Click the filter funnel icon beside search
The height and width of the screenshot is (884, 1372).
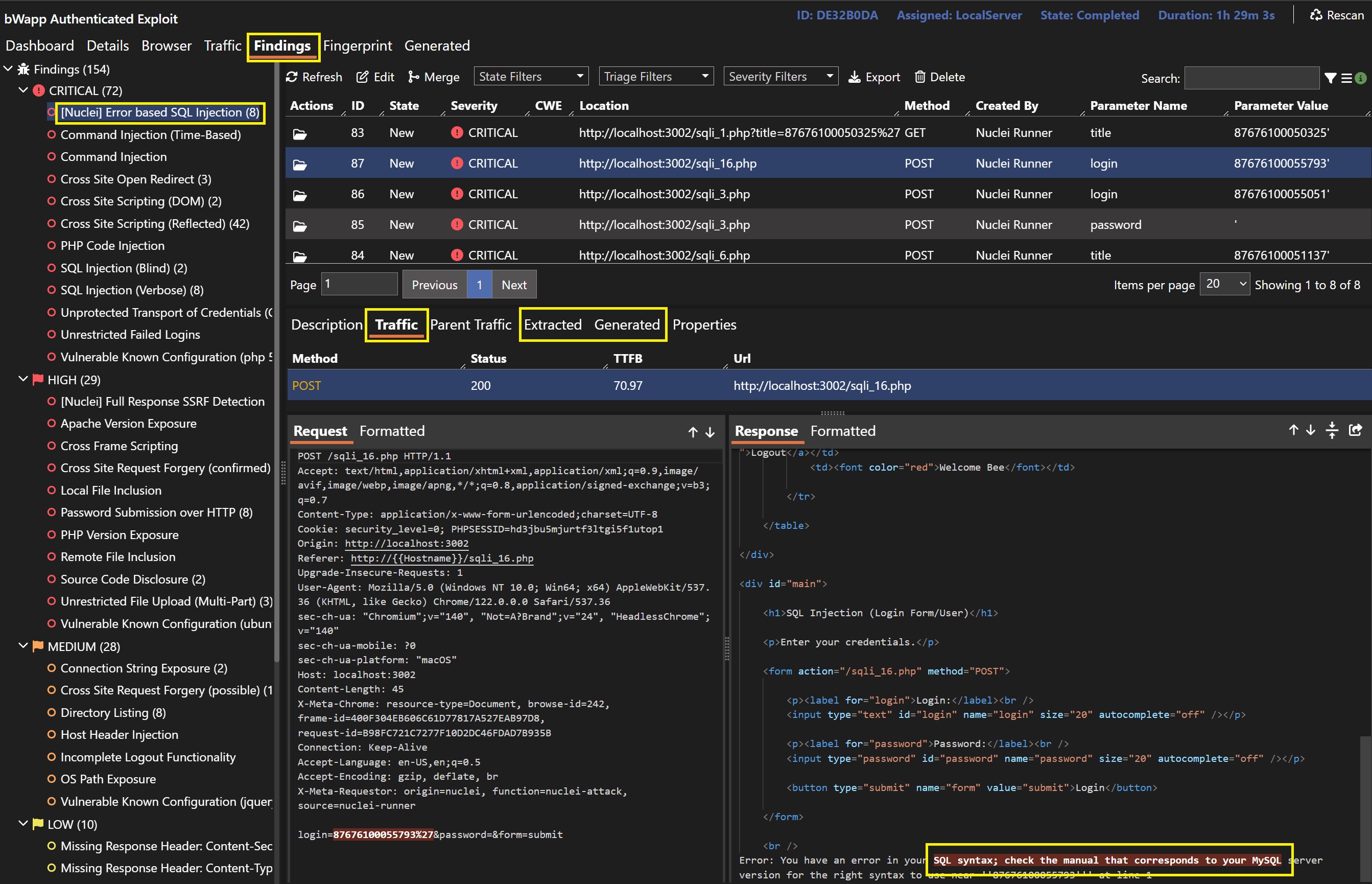(1330, 78)
